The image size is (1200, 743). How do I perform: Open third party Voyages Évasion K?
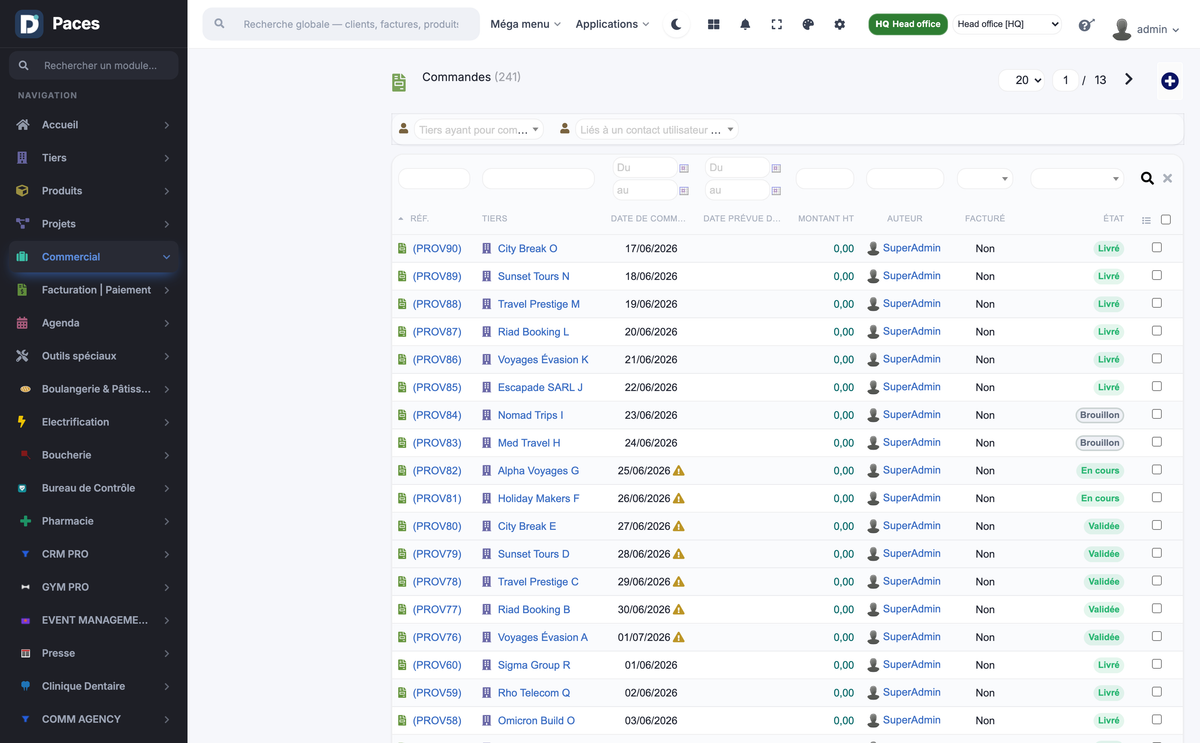click(x=543, y=360)
